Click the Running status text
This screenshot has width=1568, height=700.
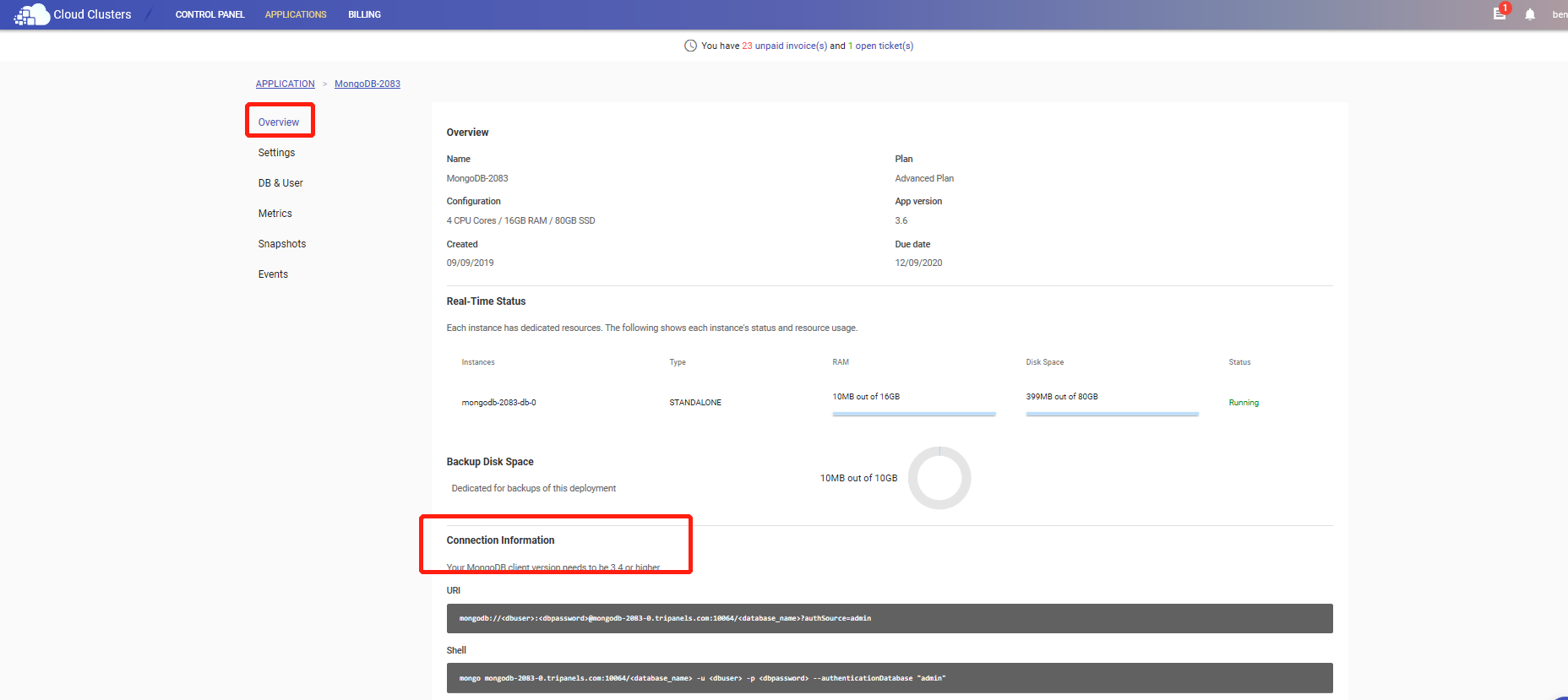(x=1244, y=403)
